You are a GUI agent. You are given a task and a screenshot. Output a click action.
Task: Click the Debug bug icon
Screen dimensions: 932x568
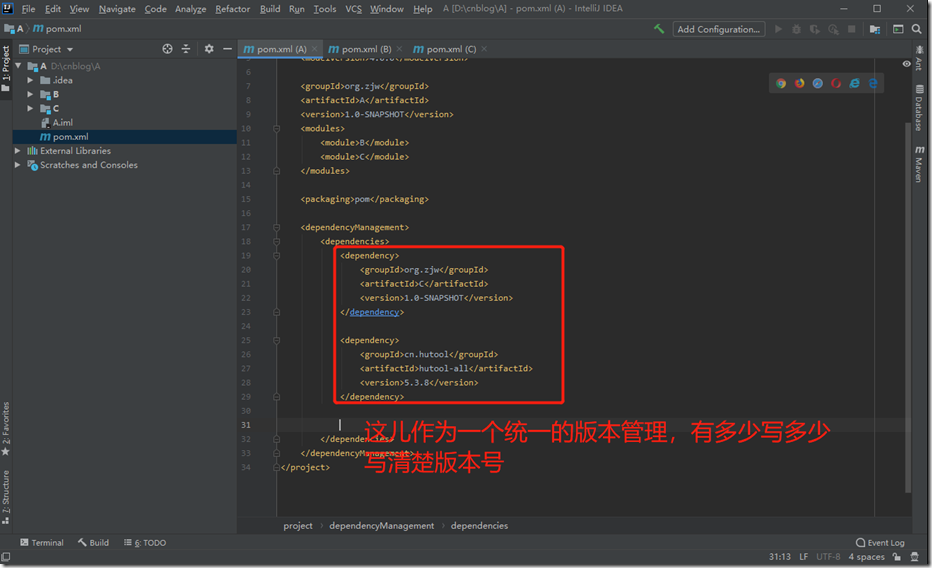(796, 29)
